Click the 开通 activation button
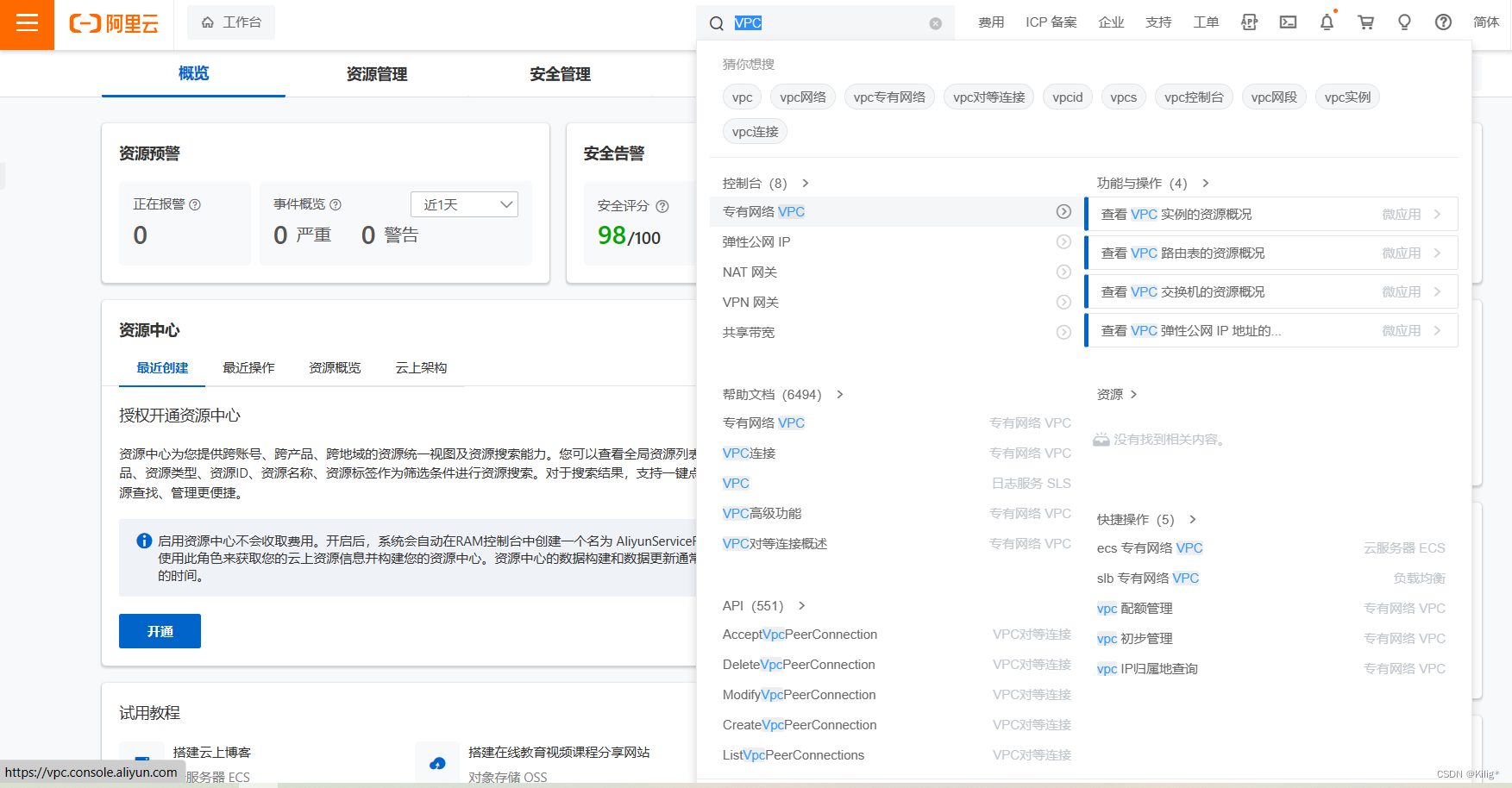 point(160,630)
